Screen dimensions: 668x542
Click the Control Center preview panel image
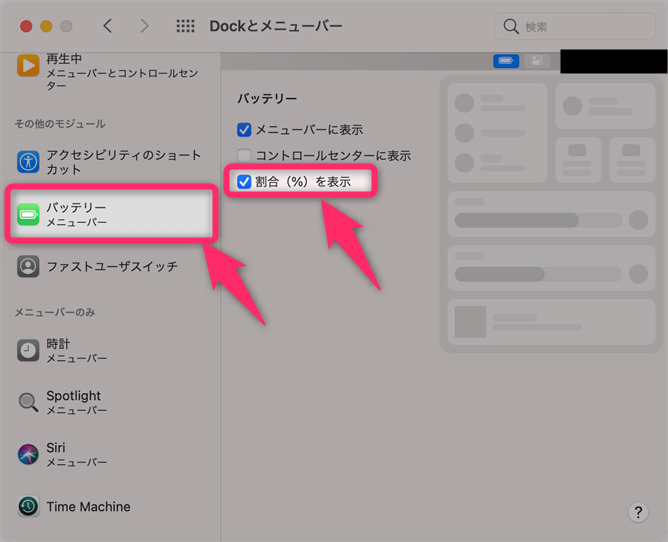point(551,215)
